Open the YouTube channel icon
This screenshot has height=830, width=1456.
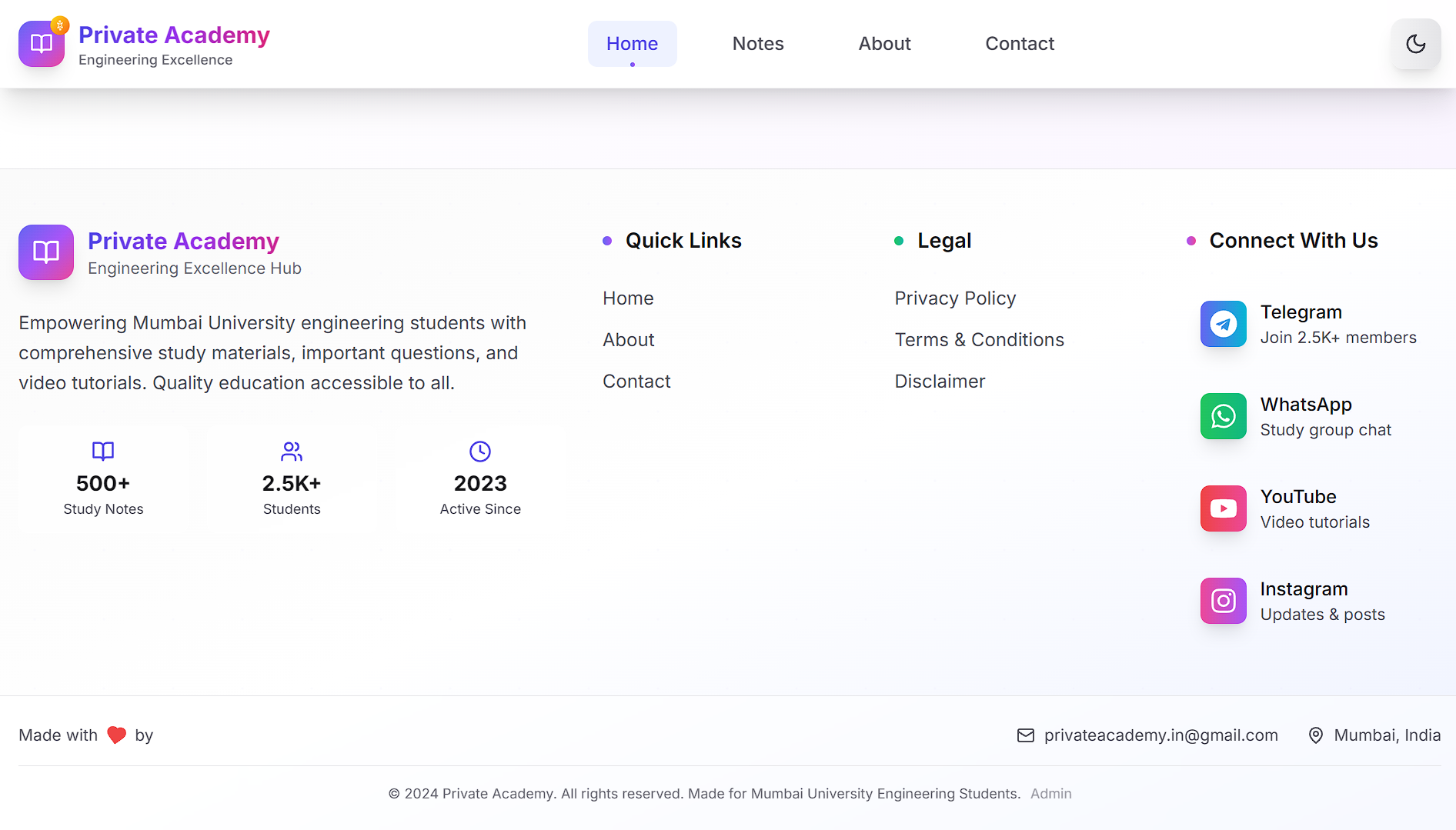pos(1223,508)
